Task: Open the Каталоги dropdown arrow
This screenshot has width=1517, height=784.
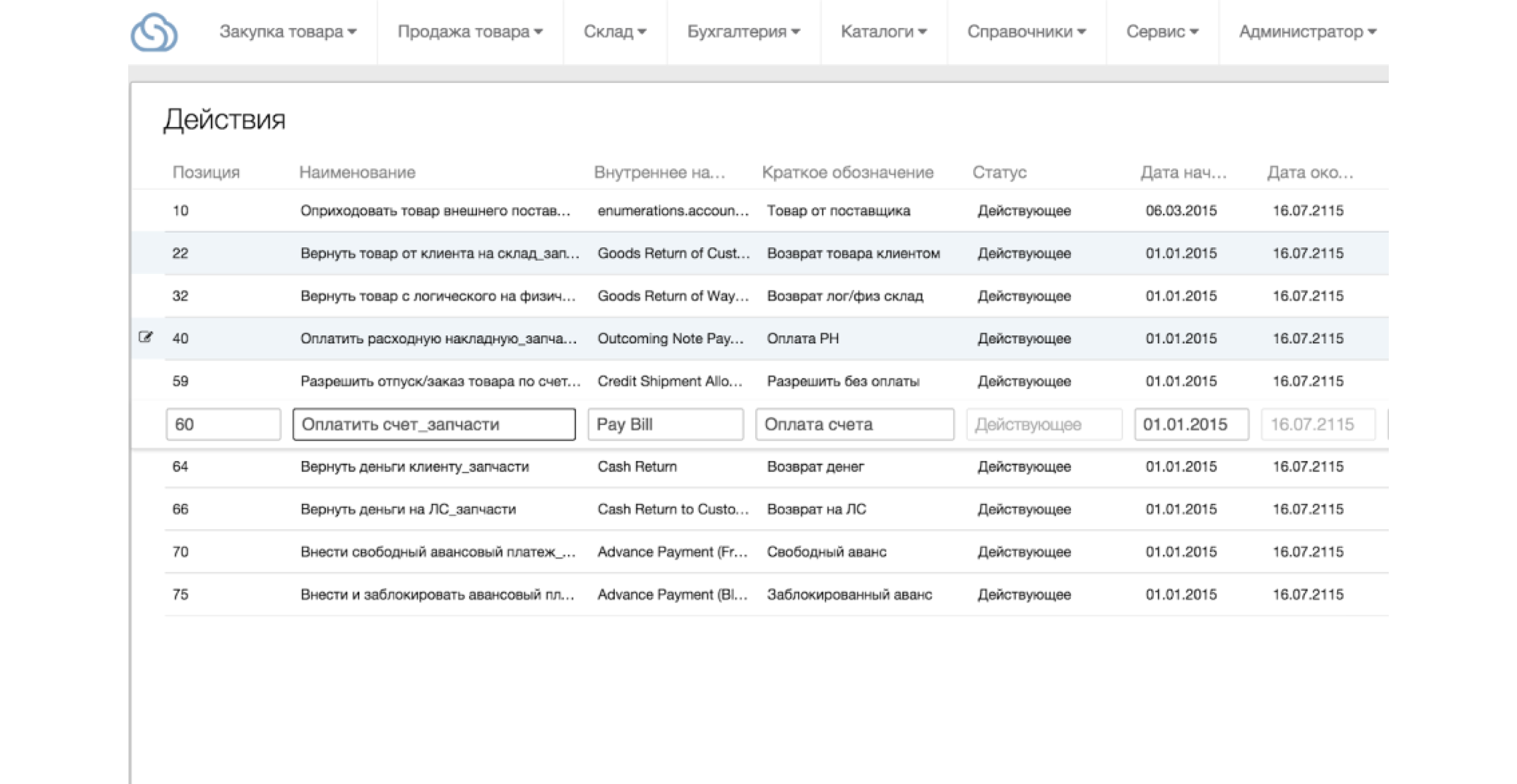Action: pyautogui.click(x=923, y=32)
